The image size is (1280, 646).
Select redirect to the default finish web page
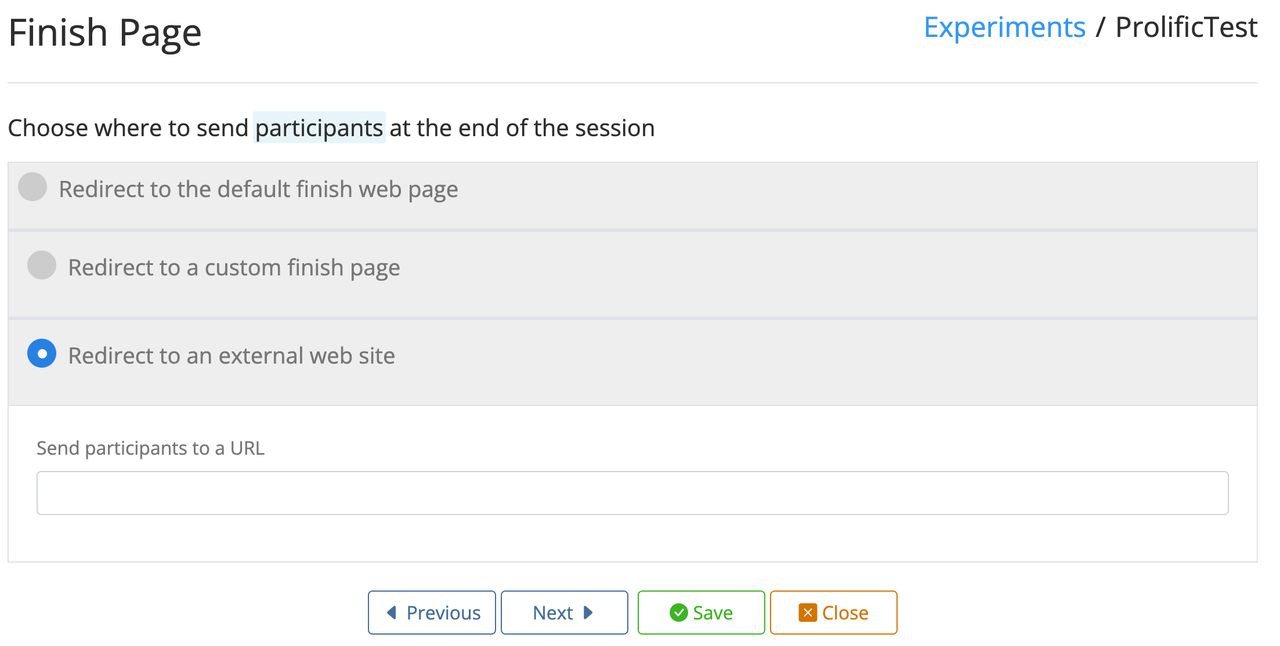31,186
